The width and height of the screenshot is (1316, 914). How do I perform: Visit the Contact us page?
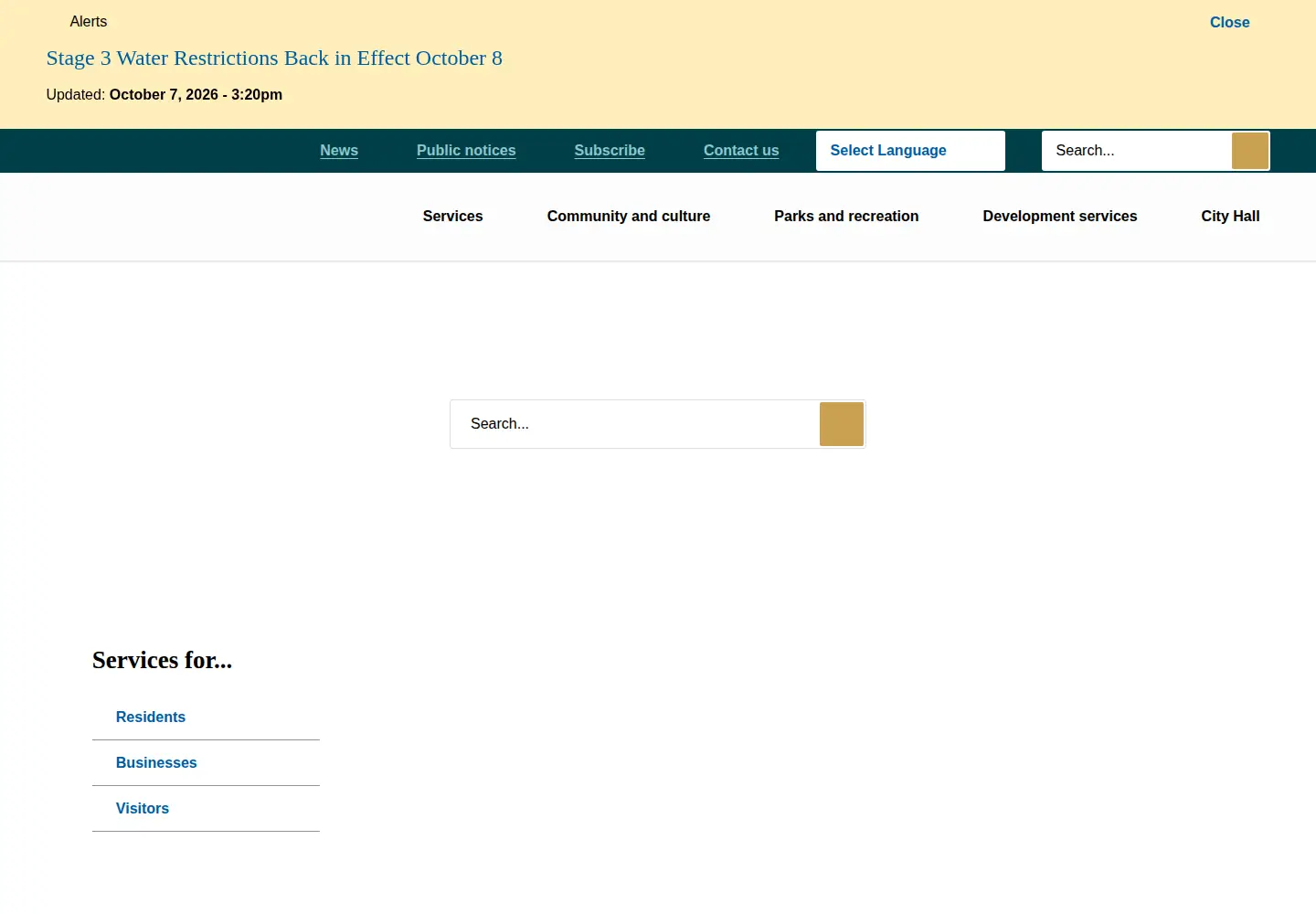pos(741,151)
